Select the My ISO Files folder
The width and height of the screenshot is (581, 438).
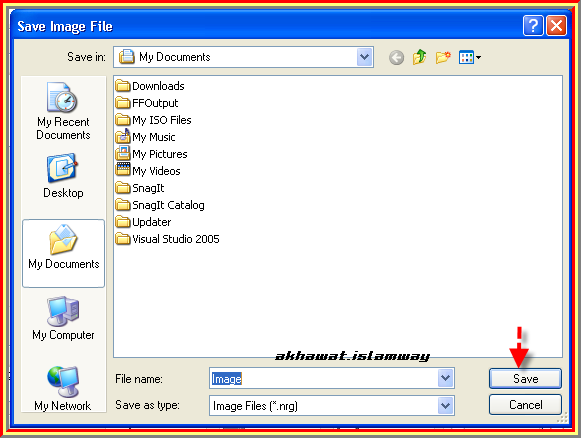click(x=153, y=120)
